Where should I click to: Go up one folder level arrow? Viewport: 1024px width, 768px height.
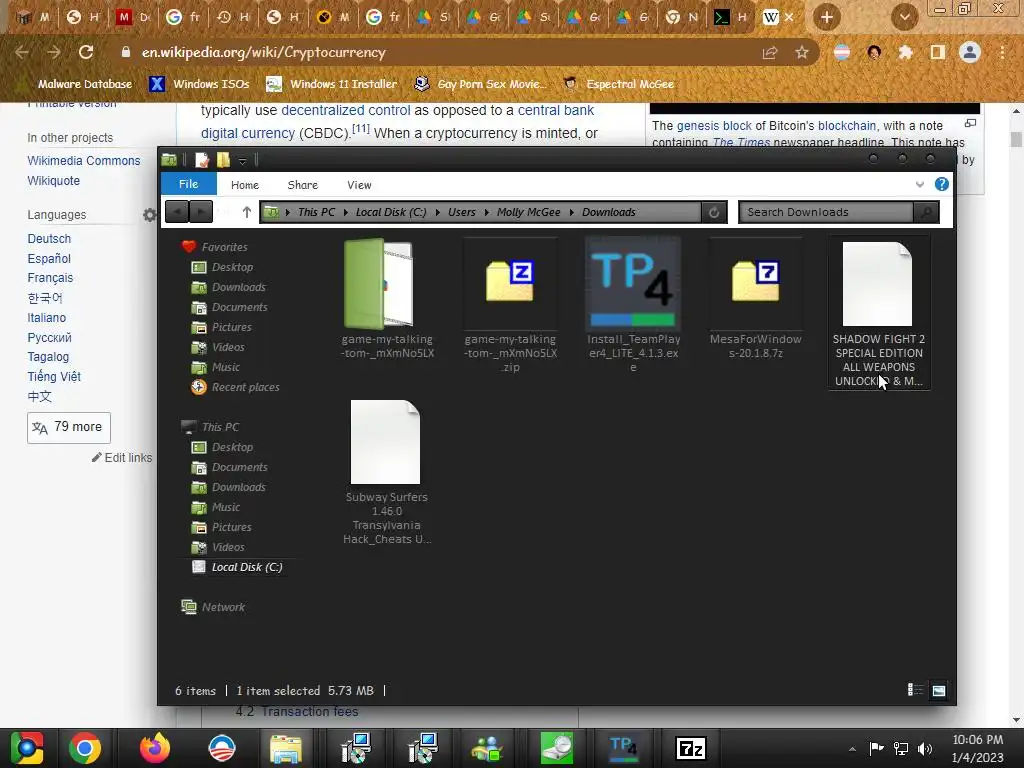(x=246, y=212)
